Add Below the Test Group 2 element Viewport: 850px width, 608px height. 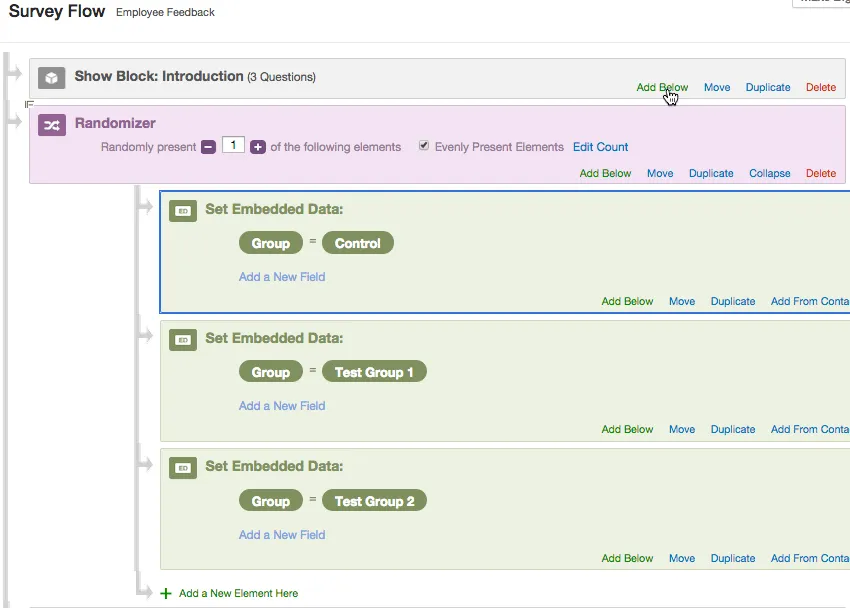click(627, 558)
